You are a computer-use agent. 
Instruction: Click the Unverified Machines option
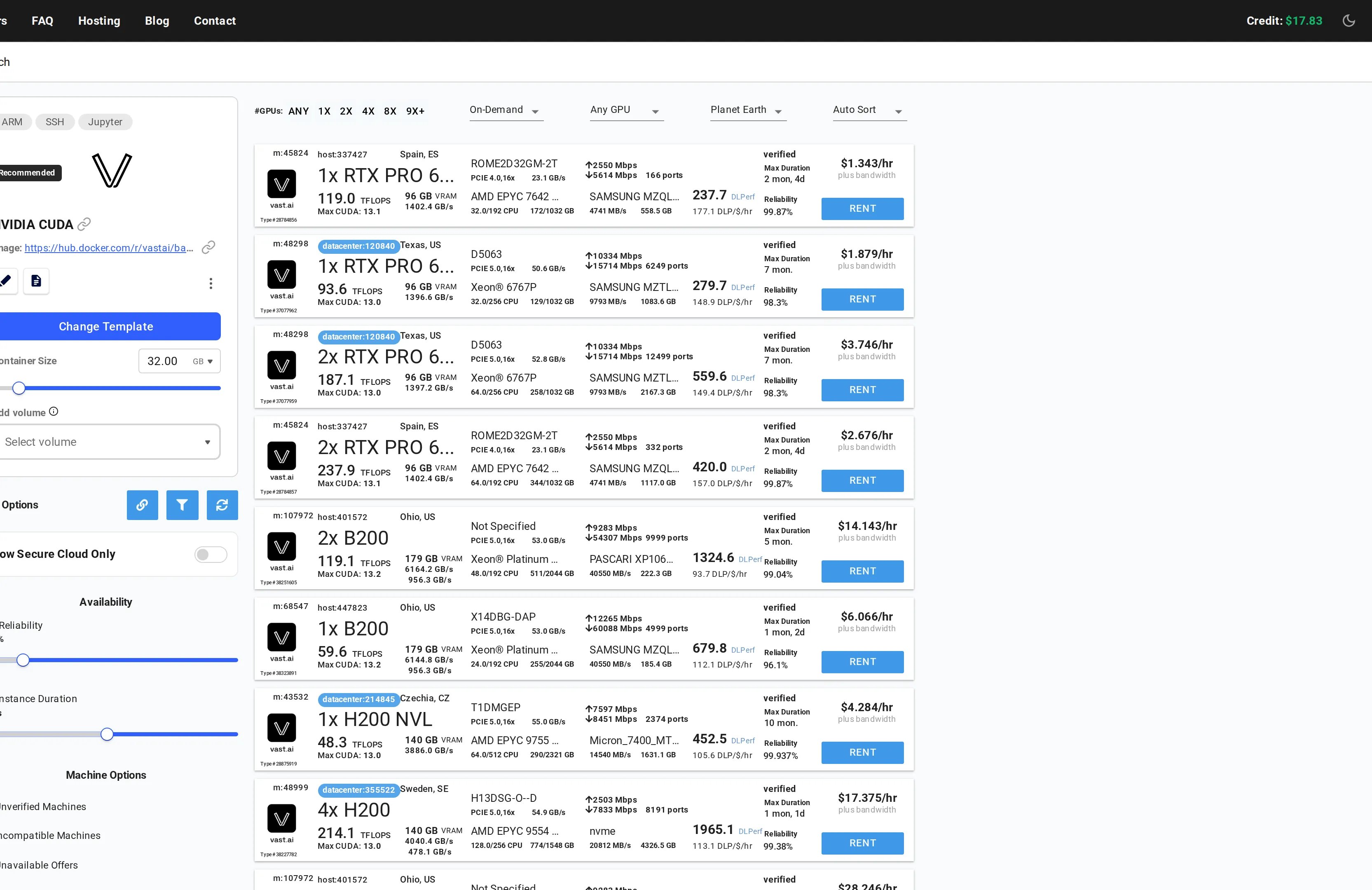click(x=43, y=807)
